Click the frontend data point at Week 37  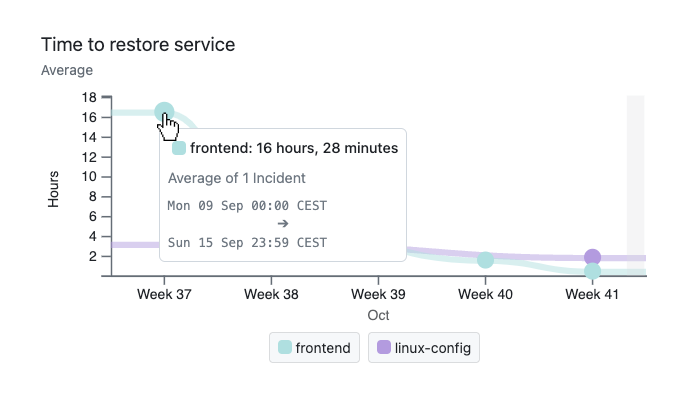pos(164,112)
